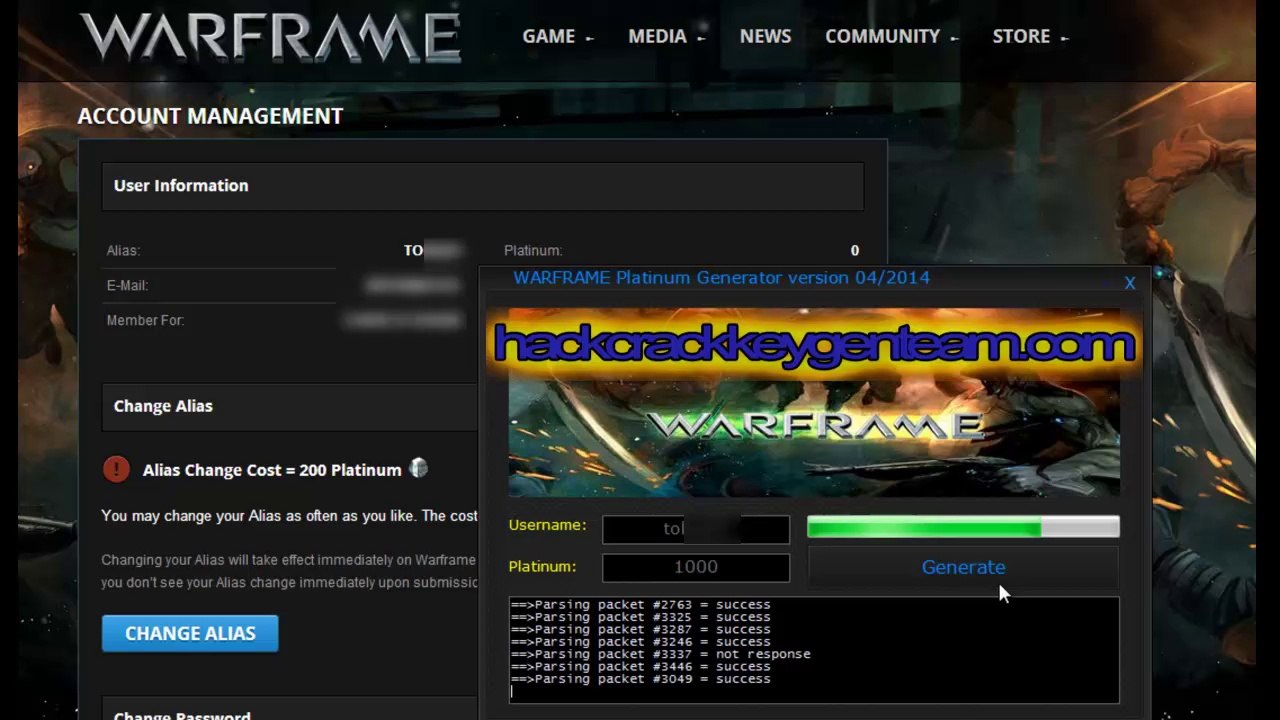This screenshot has height=720, width=1280.
Task: Click the green progress bar in the generator
Action: tap(963, 527)
